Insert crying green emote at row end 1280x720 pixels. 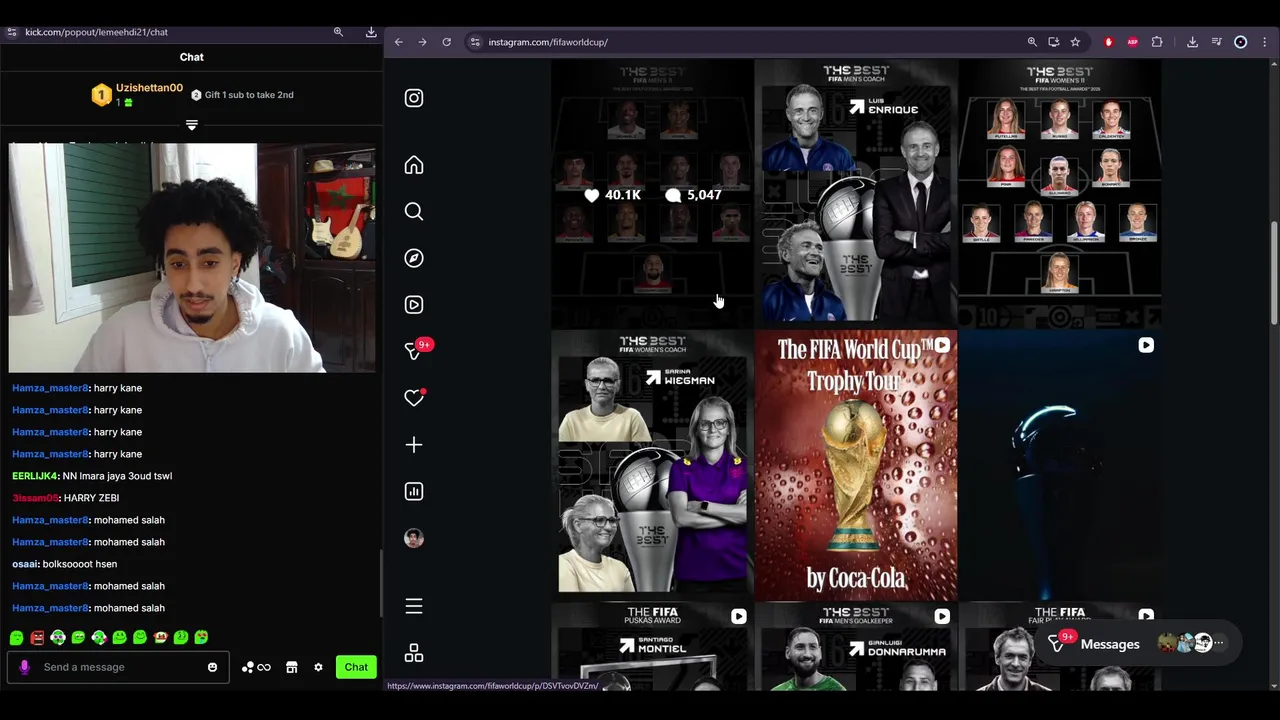tap(201, 637)
